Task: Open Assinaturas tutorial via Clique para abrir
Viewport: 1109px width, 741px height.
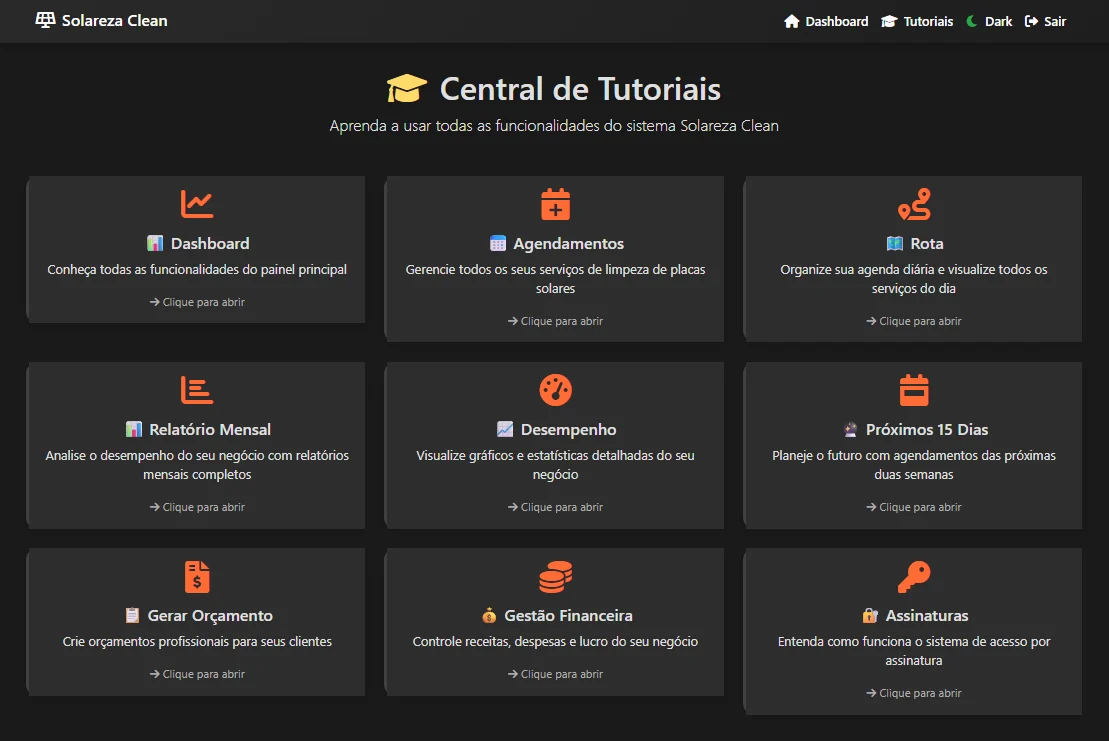Action: (914, 693)
